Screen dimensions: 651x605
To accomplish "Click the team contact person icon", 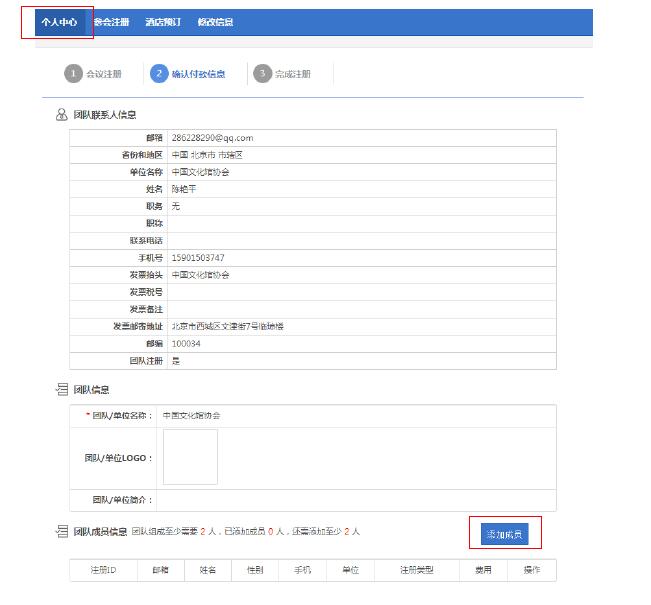I will 62,115.
